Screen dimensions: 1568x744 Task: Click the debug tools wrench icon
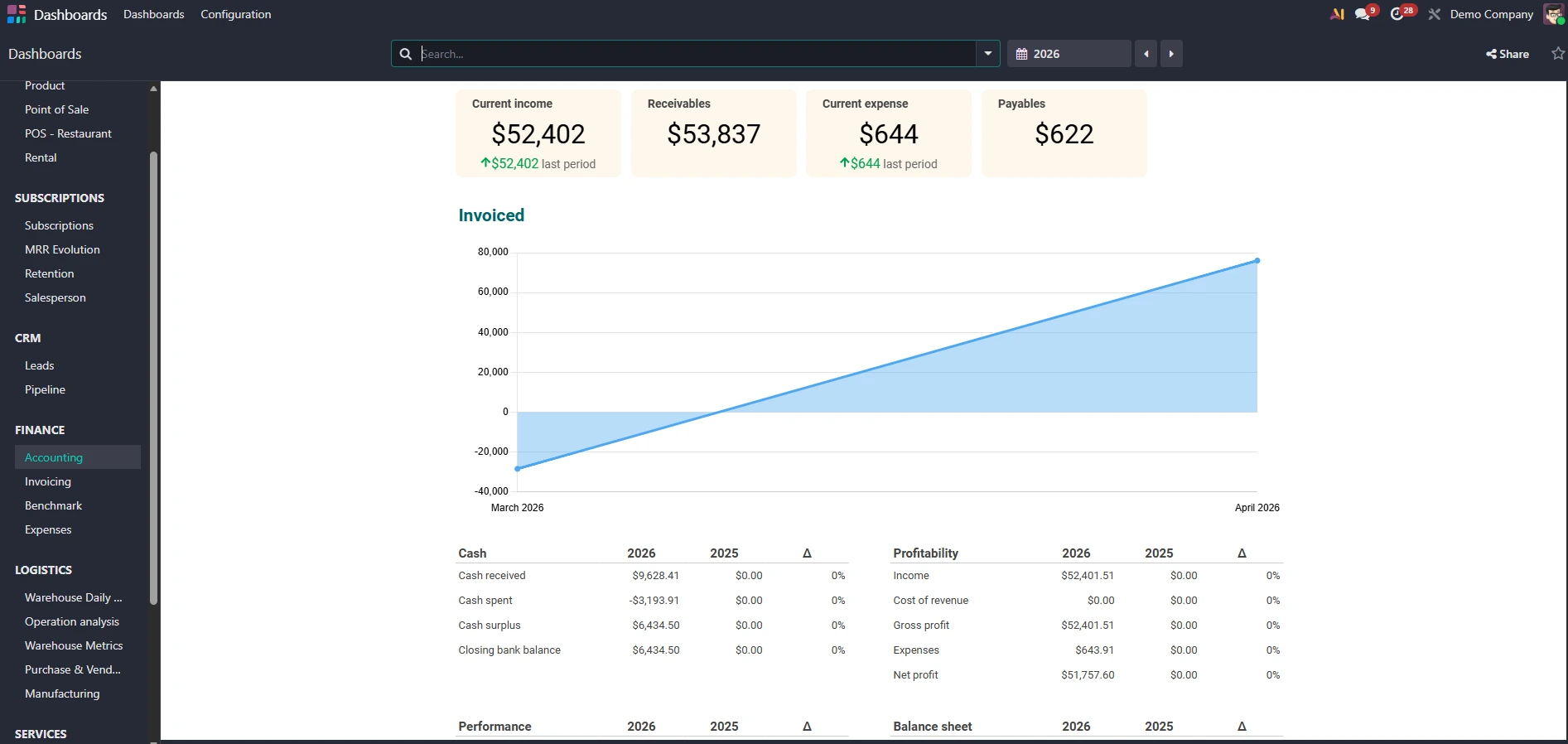pyautogui.click(x=1435, y=14)
